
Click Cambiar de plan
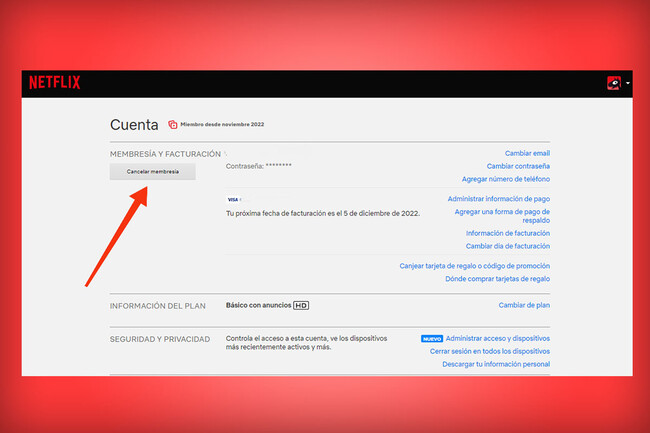(x=524, y=305)
